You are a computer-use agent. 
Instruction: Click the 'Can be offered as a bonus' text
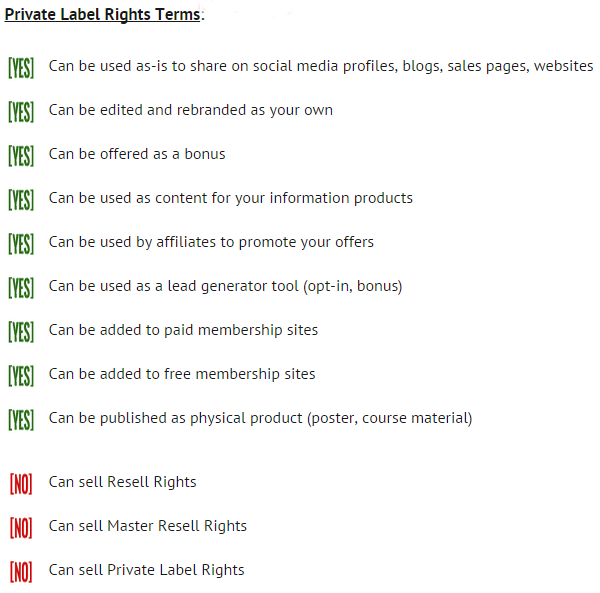coord(137,154)
